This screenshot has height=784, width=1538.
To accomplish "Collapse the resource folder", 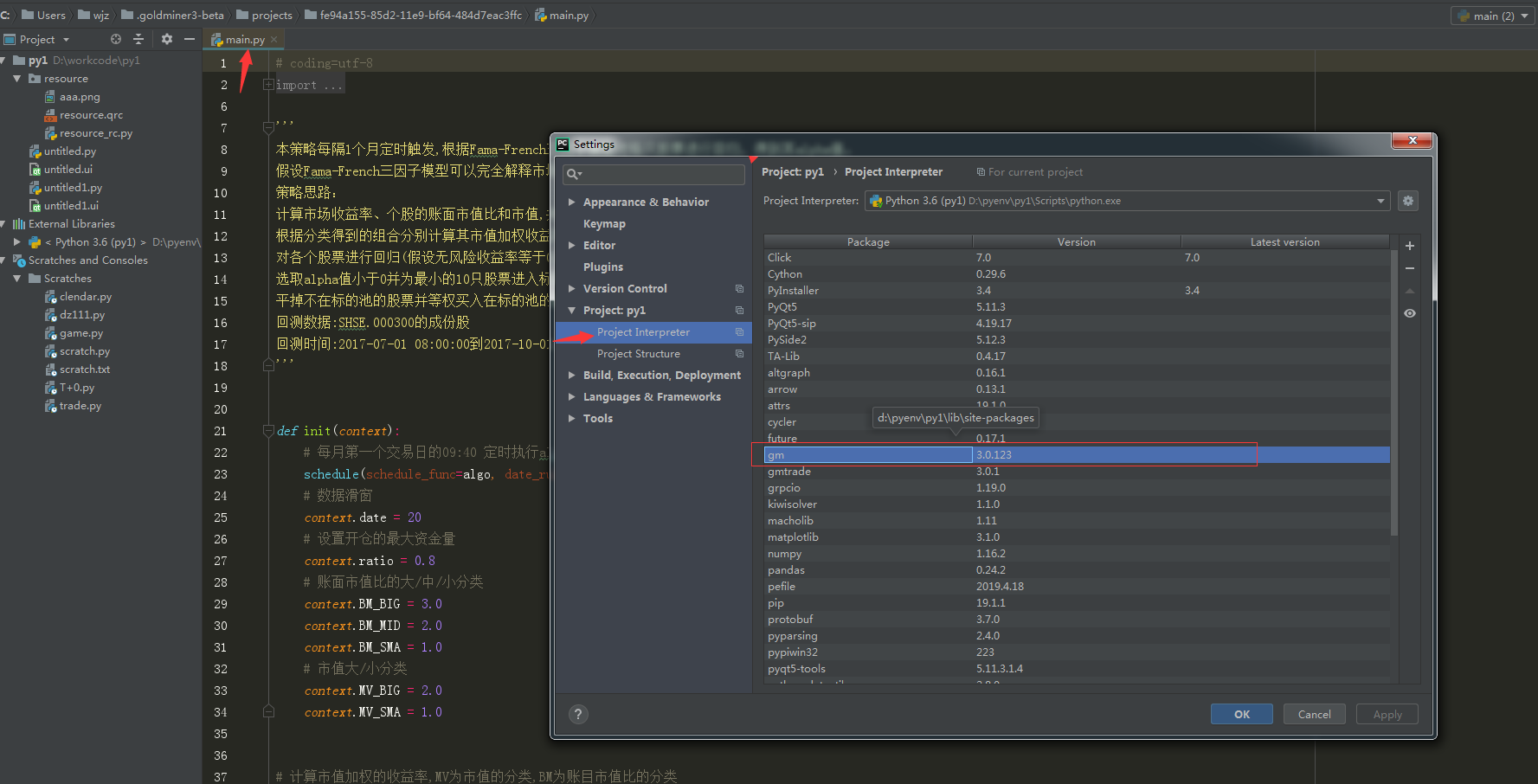I will click(x=17, y=79).
